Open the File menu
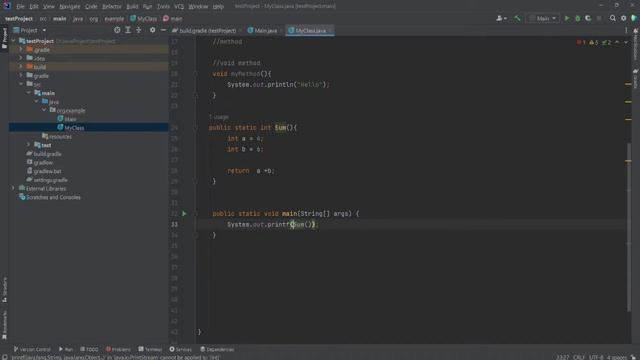Image resolution: width=640 pixels, height=360 pixels. click(x=20, y=7)
